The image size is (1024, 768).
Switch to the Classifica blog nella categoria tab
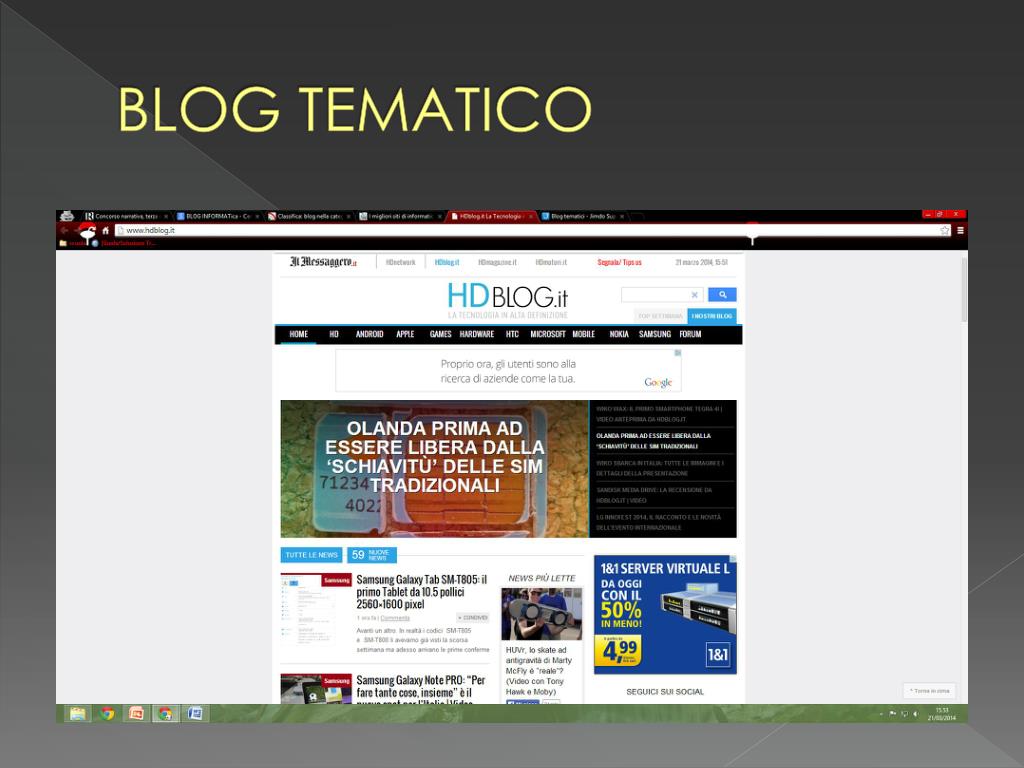click(x=310, y=216)
